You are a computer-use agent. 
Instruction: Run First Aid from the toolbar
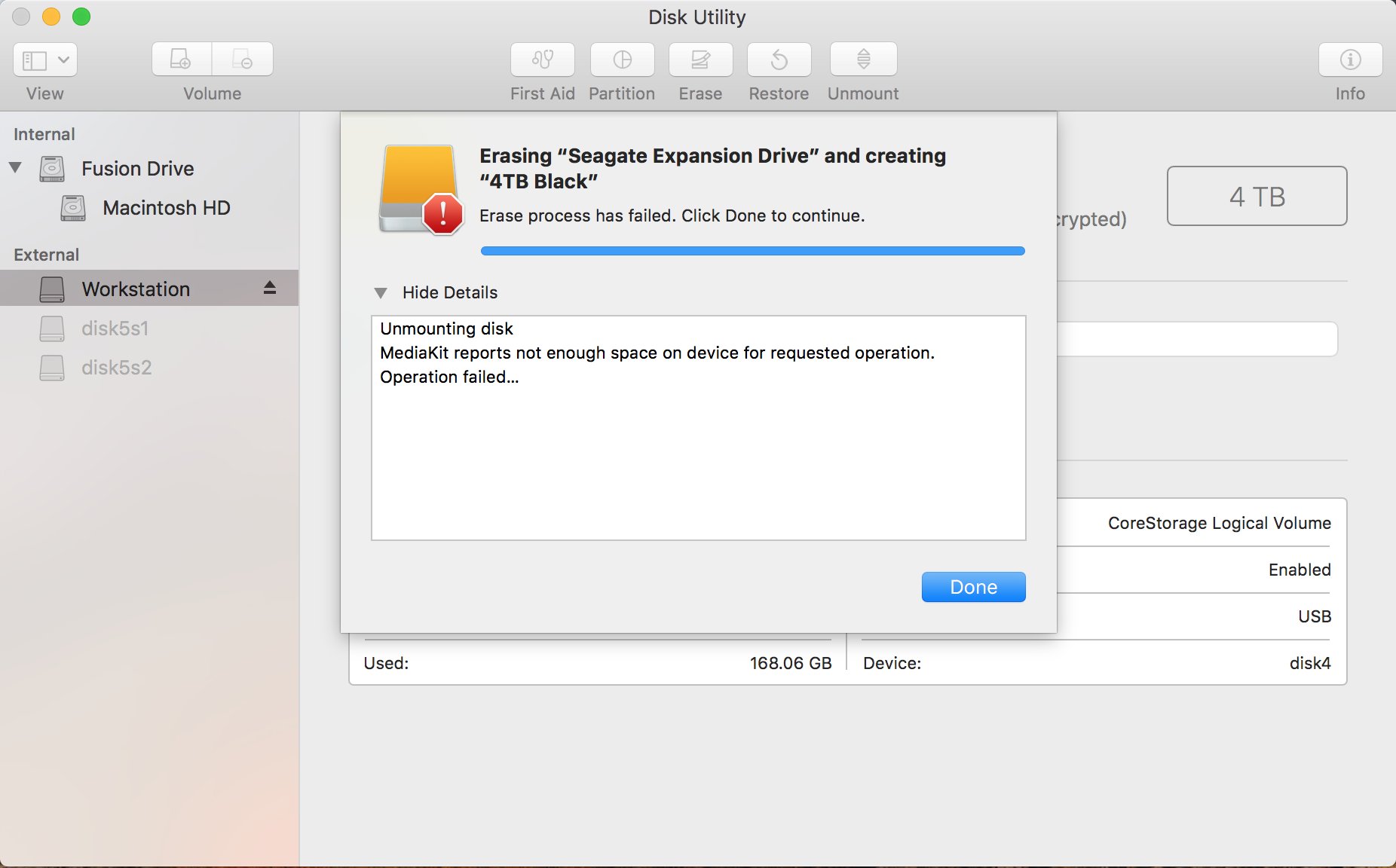(x=543, y=60)
